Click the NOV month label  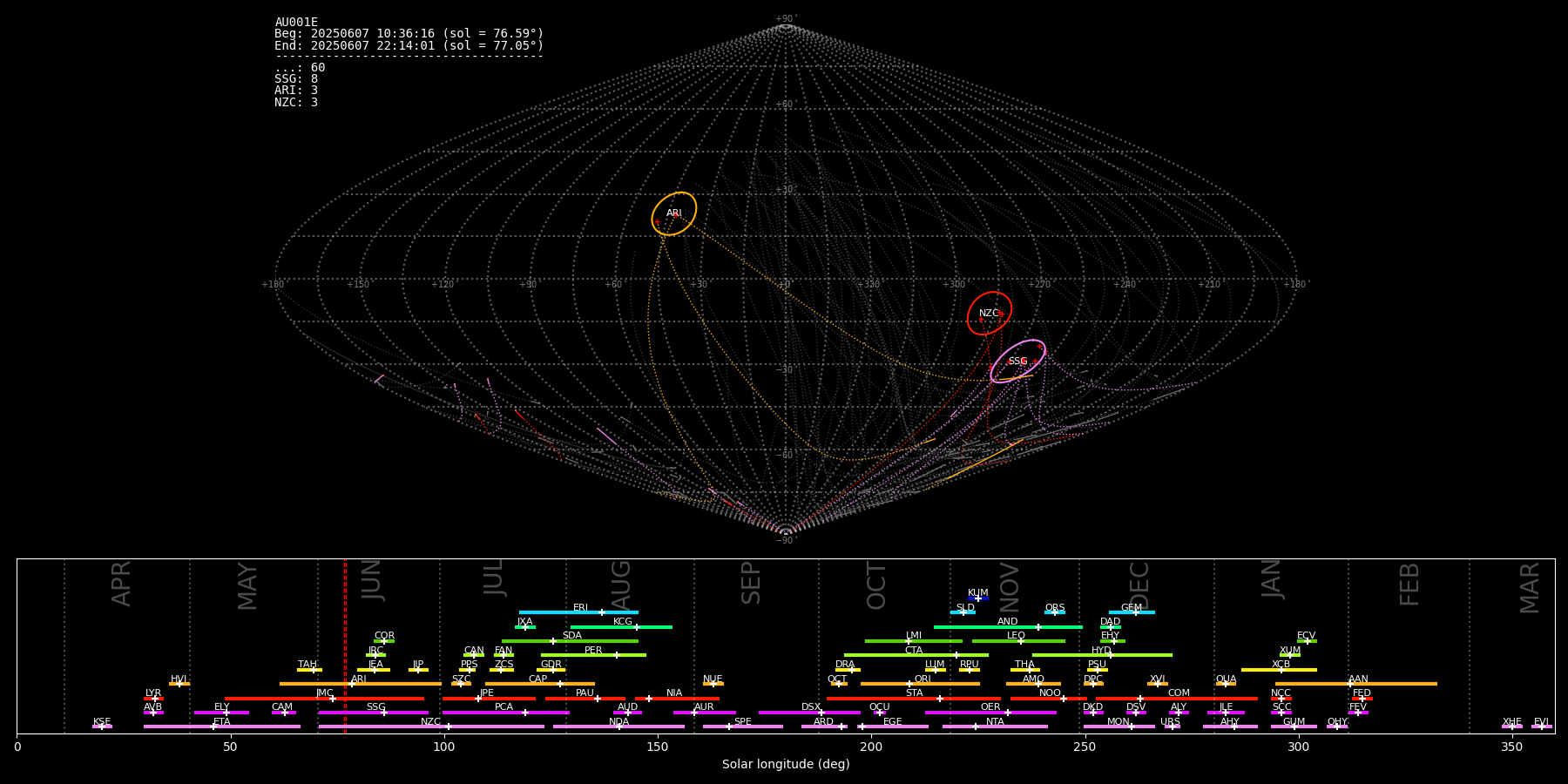pyautogui.click(x=1010, y=586)
